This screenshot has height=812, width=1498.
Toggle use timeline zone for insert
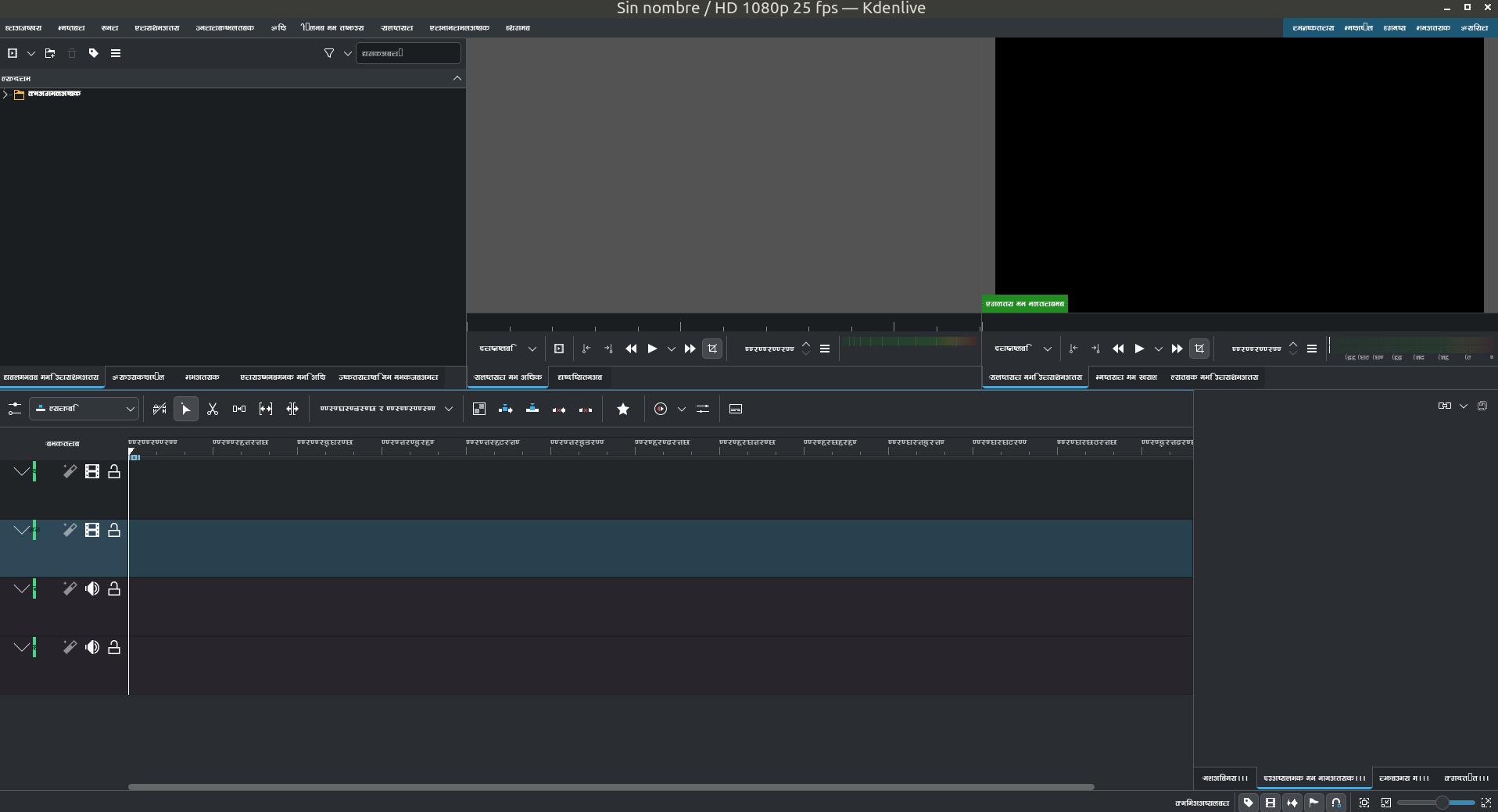pos(159,409)
